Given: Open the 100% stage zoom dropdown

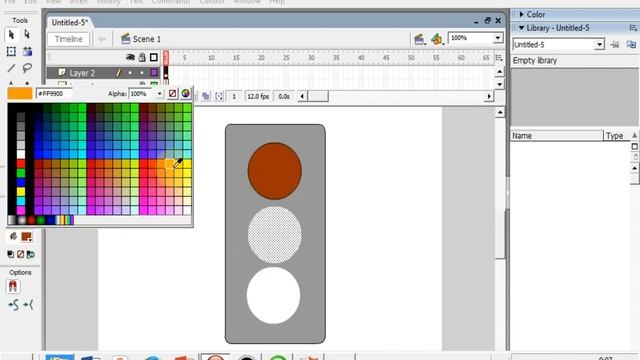Looking at the screenshot, I should [x=498, y=38].
